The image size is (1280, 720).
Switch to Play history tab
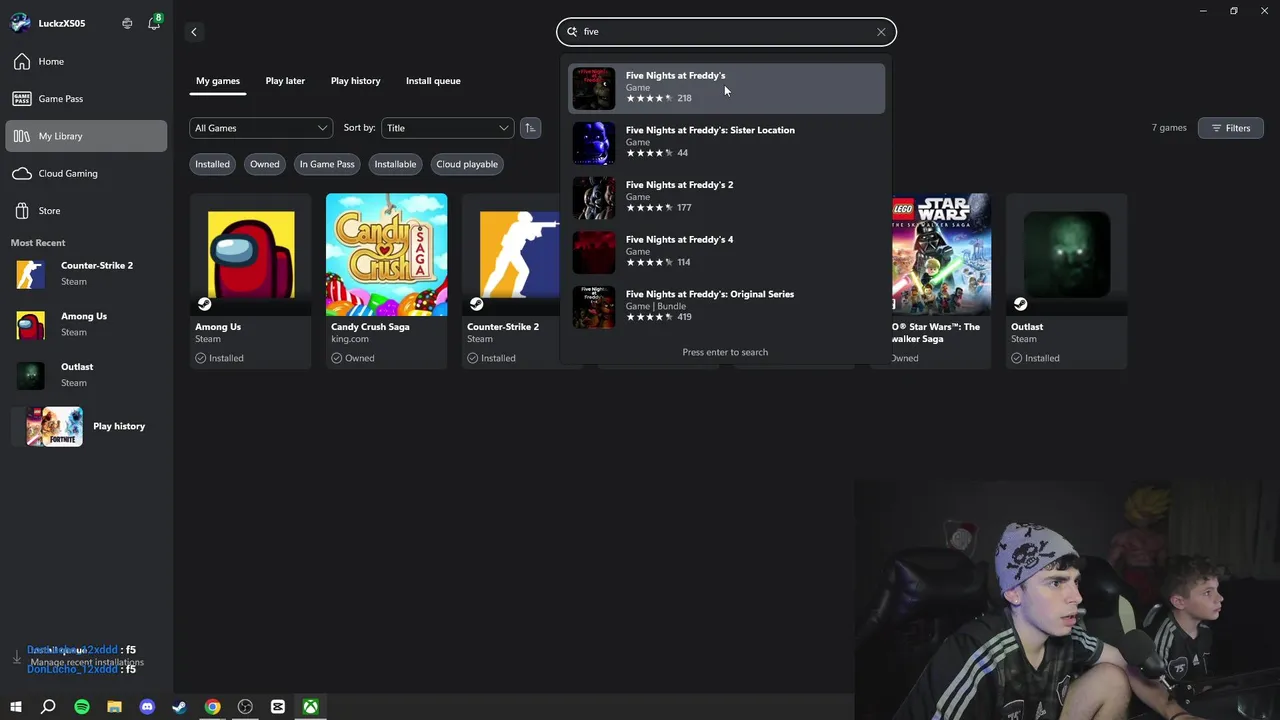tap(356, 81)
